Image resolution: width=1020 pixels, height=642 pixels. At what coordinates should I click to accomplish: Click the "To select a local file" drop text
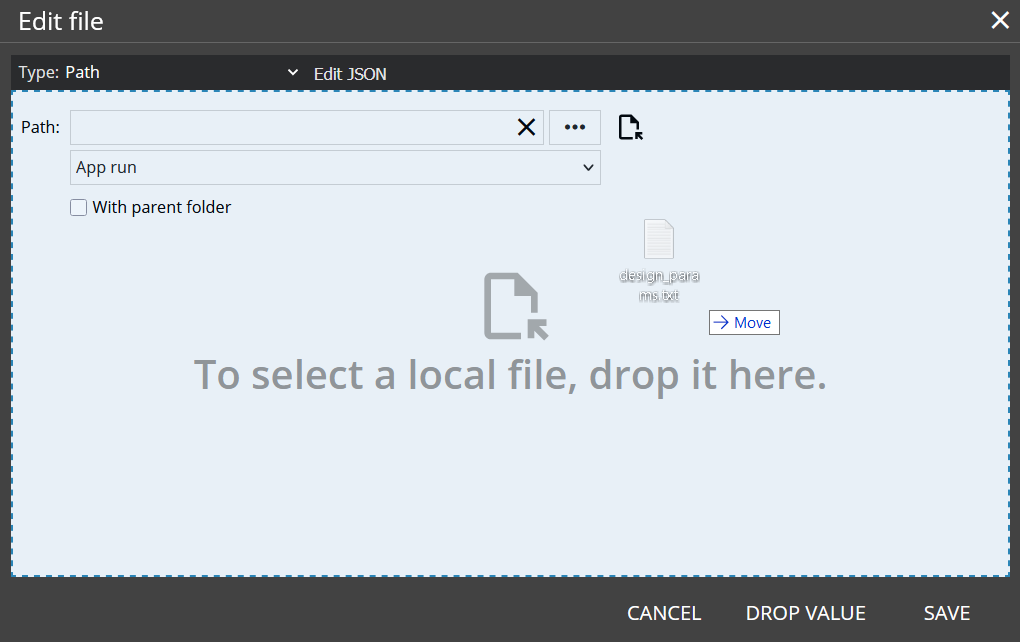(510, 374)
